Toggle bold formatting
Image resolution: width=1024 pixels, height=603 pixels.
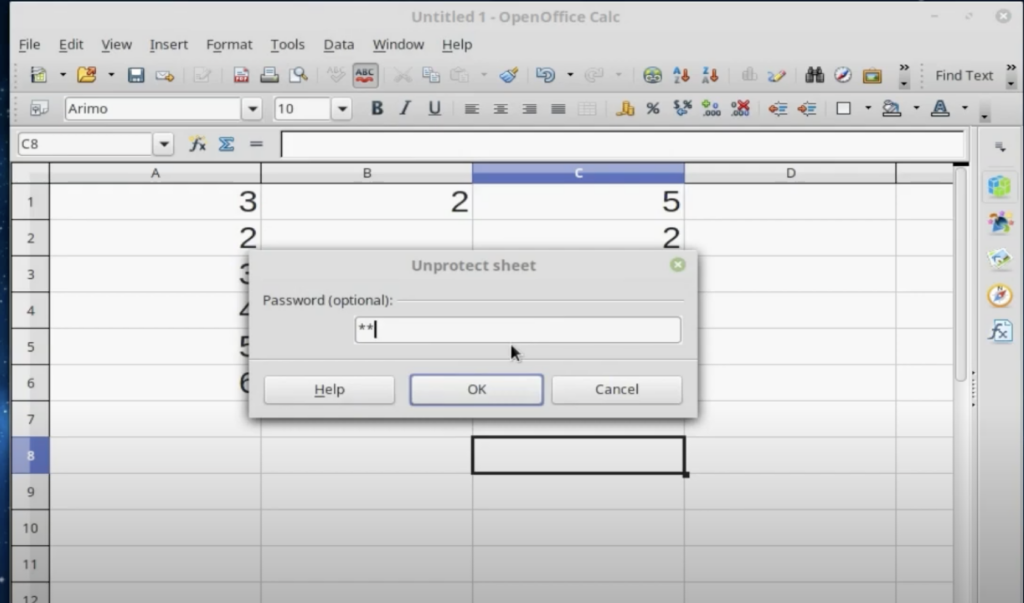click(377, 109)
